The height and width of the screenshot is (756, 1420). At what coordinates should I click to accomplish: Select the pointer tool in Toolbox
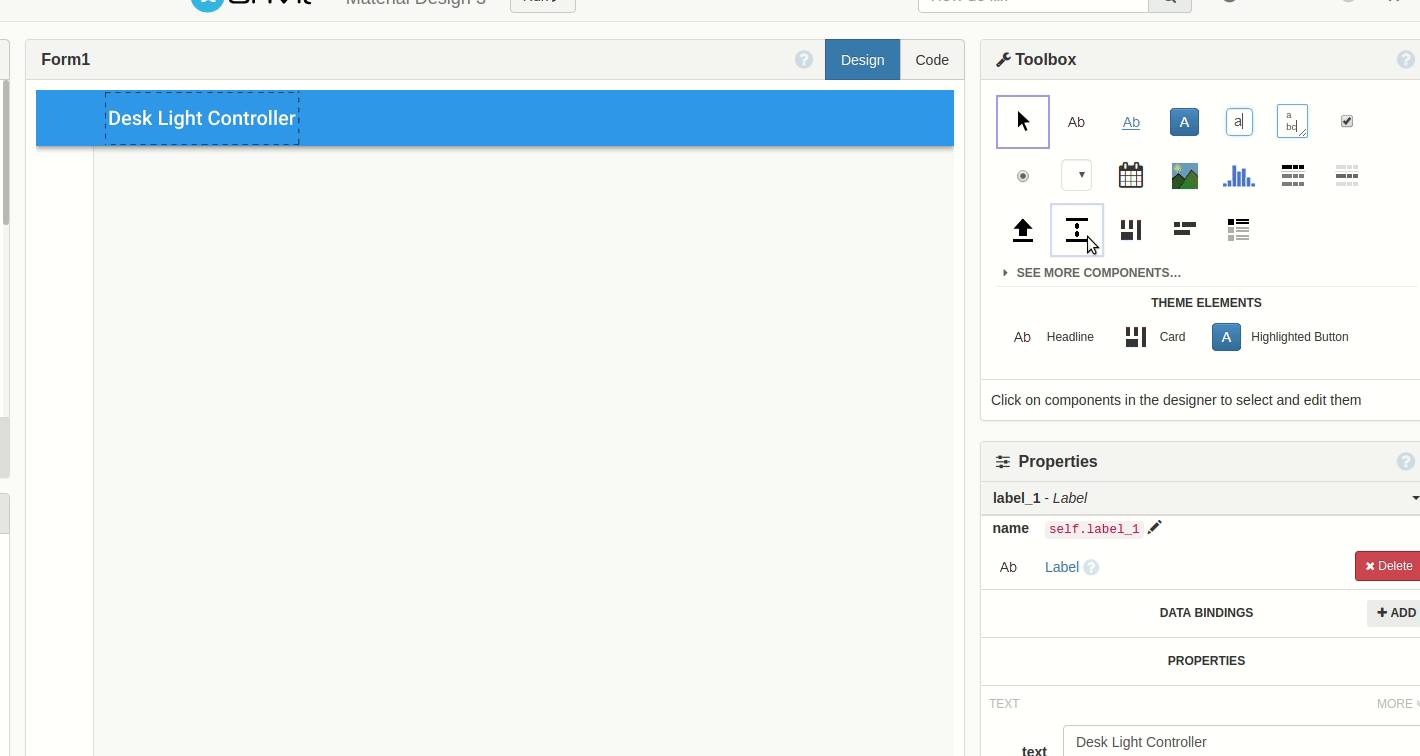pos(1022,122)
